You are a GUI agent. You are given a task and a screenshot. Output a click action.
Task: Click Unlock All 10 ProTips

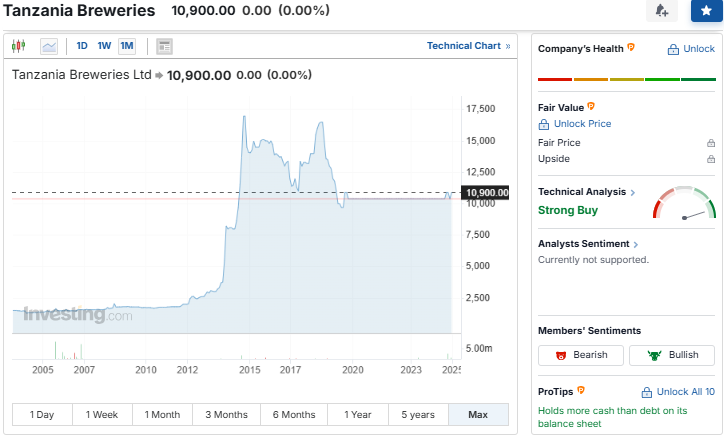coord(678,392)
